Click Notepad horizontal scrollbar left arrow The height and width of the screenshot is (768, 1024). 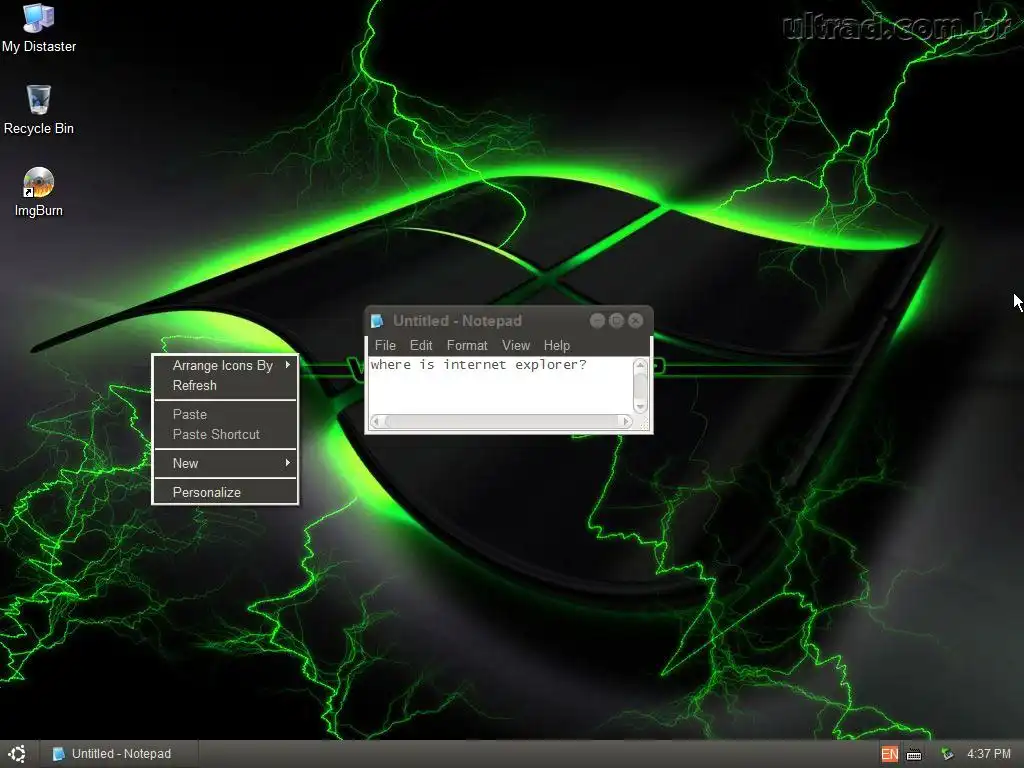[376, 422]
